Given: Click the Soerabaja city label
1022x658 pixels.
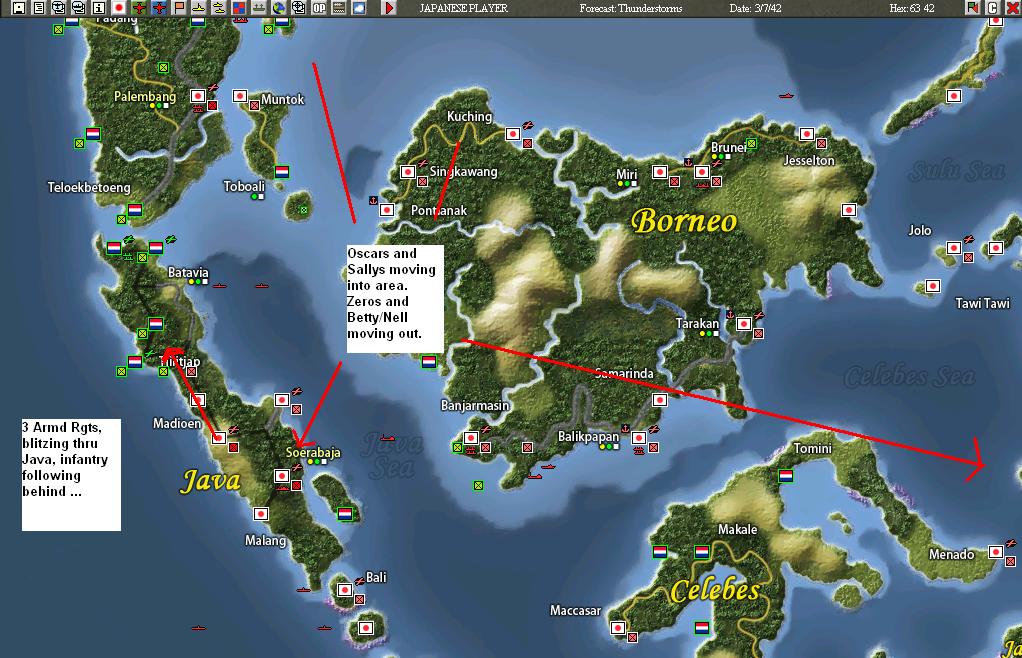Looking at the screenshot, I should pos(313,452).
